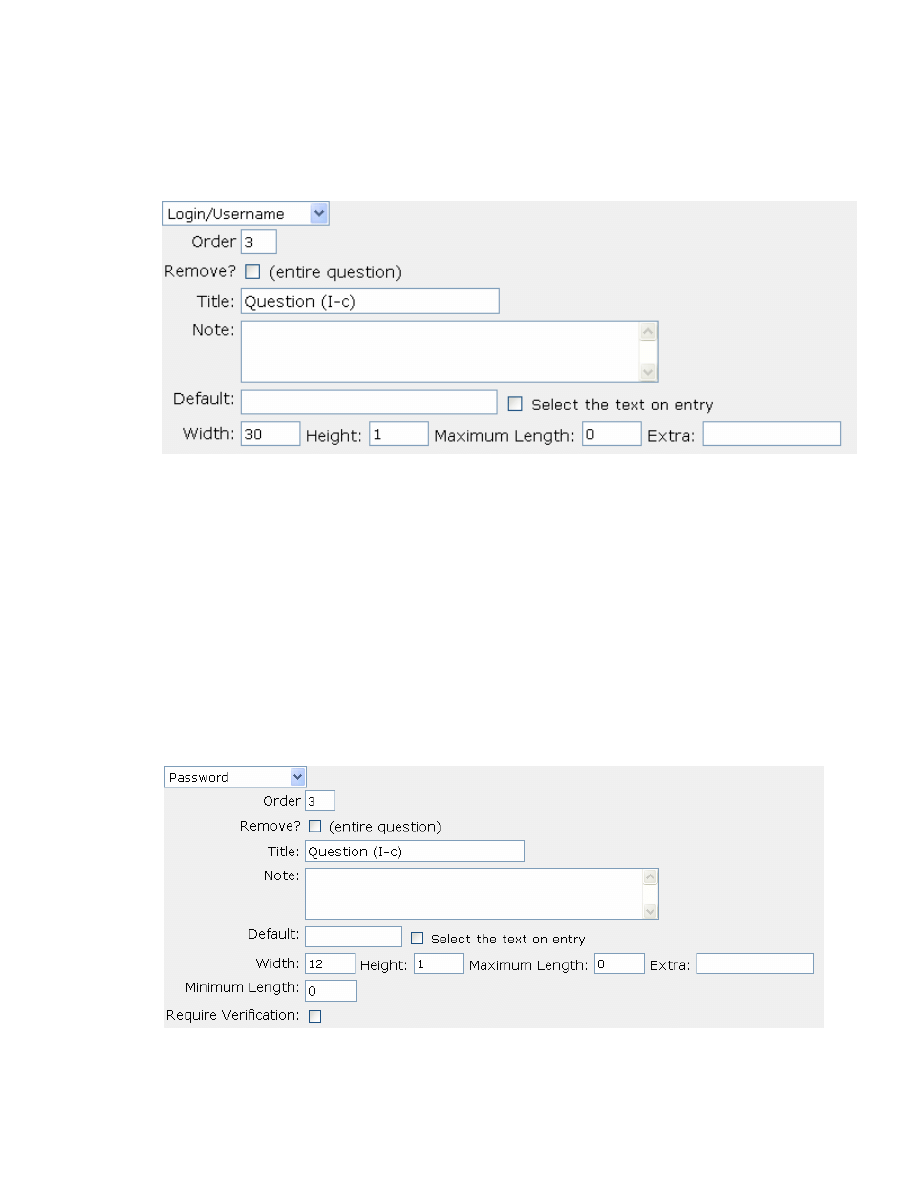Click the Order field in Login/Username form
The height and width of the screenshot is (1188, 918).
(258, 242)
